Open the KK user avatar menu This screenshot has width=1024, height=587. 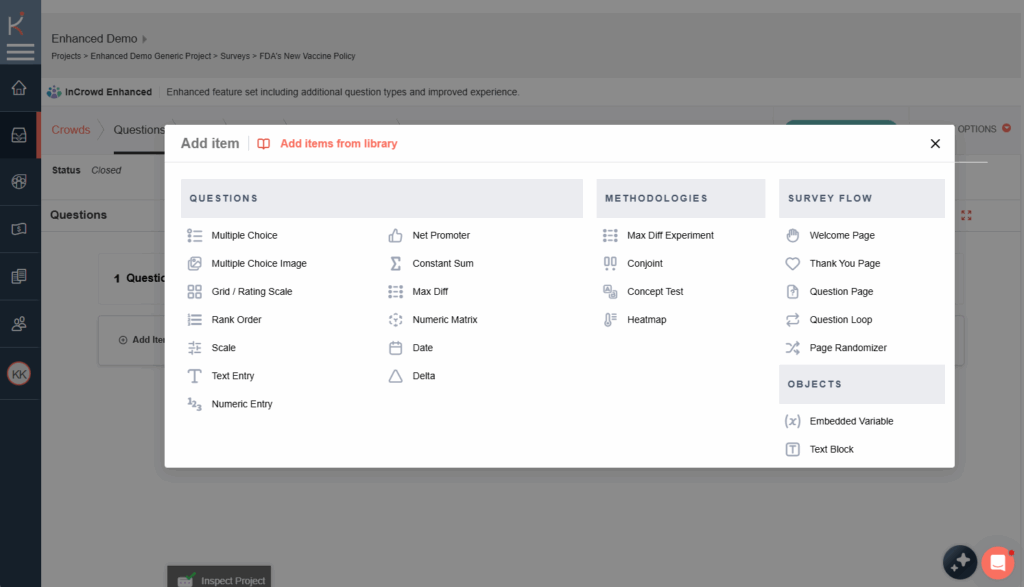[19, 374]
